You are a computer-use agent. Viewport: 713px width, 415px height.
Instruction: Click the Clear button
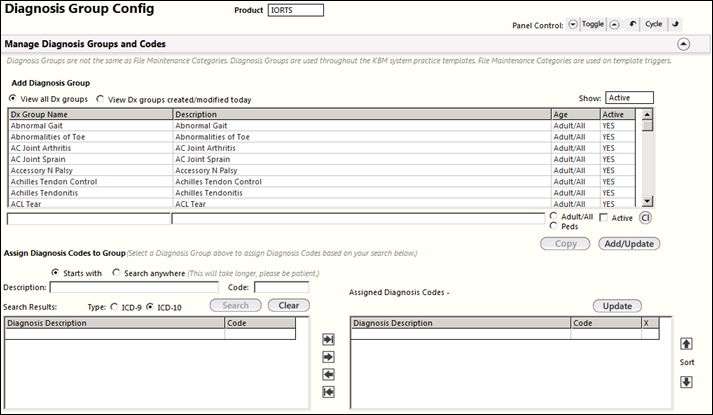pos(289,305)
